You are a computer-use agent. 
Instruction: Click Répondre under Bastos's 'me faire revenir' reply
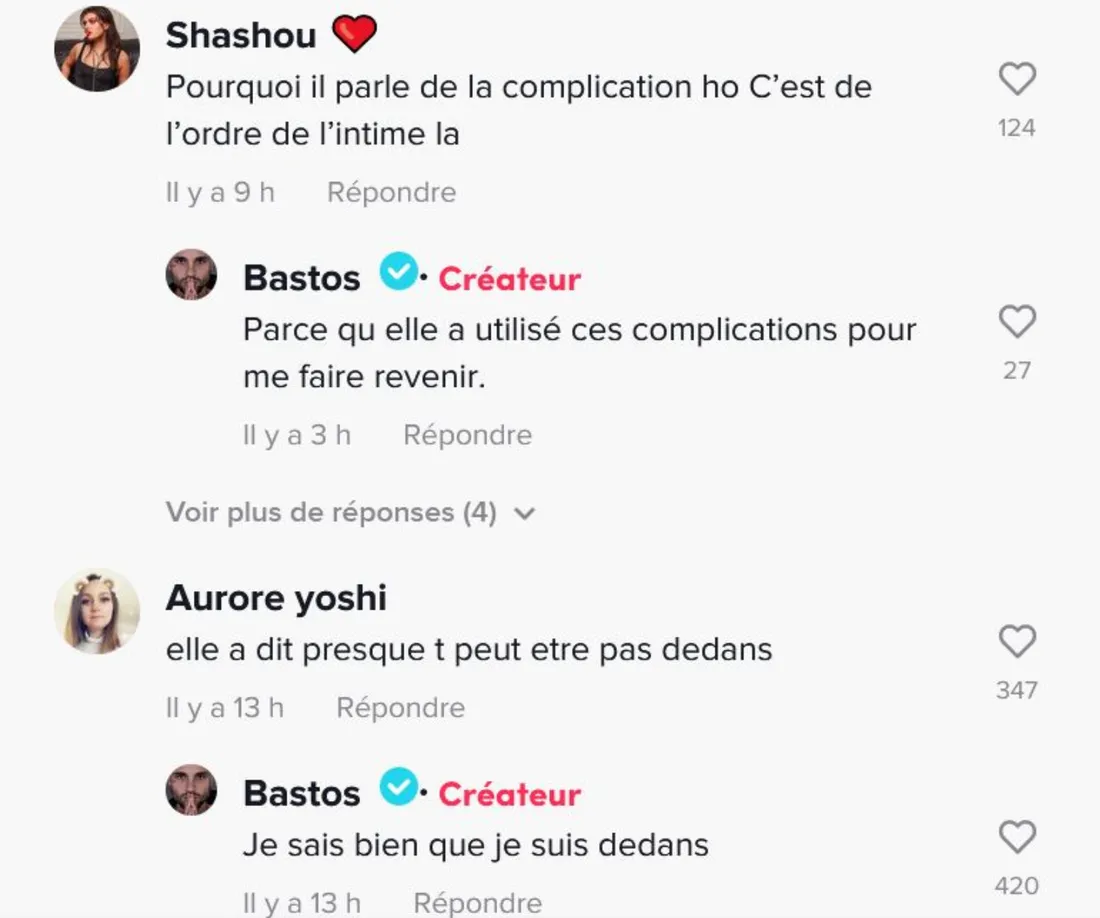467,435
